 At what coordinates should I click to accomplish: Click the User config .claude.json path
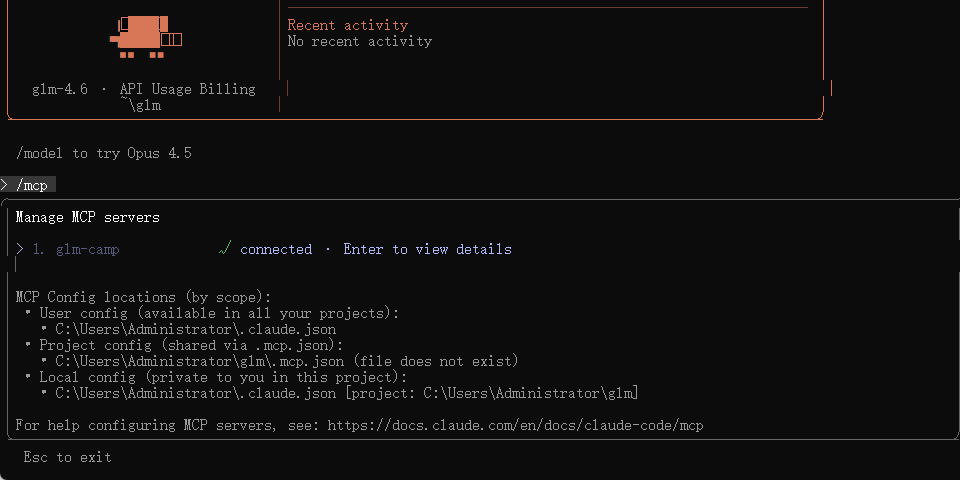(195, 329)
